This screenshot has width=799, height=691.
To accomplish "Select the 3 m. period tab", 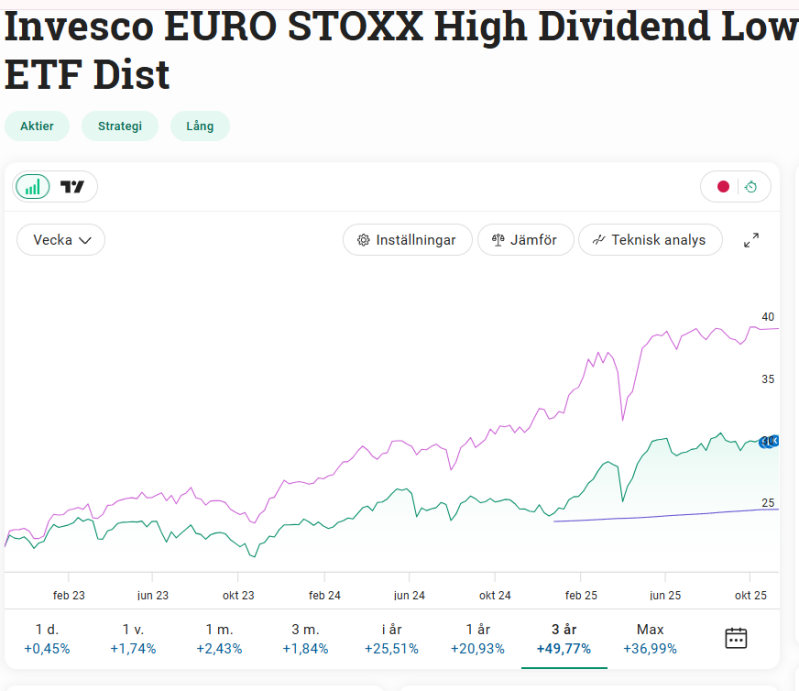I will pos(305,639).
